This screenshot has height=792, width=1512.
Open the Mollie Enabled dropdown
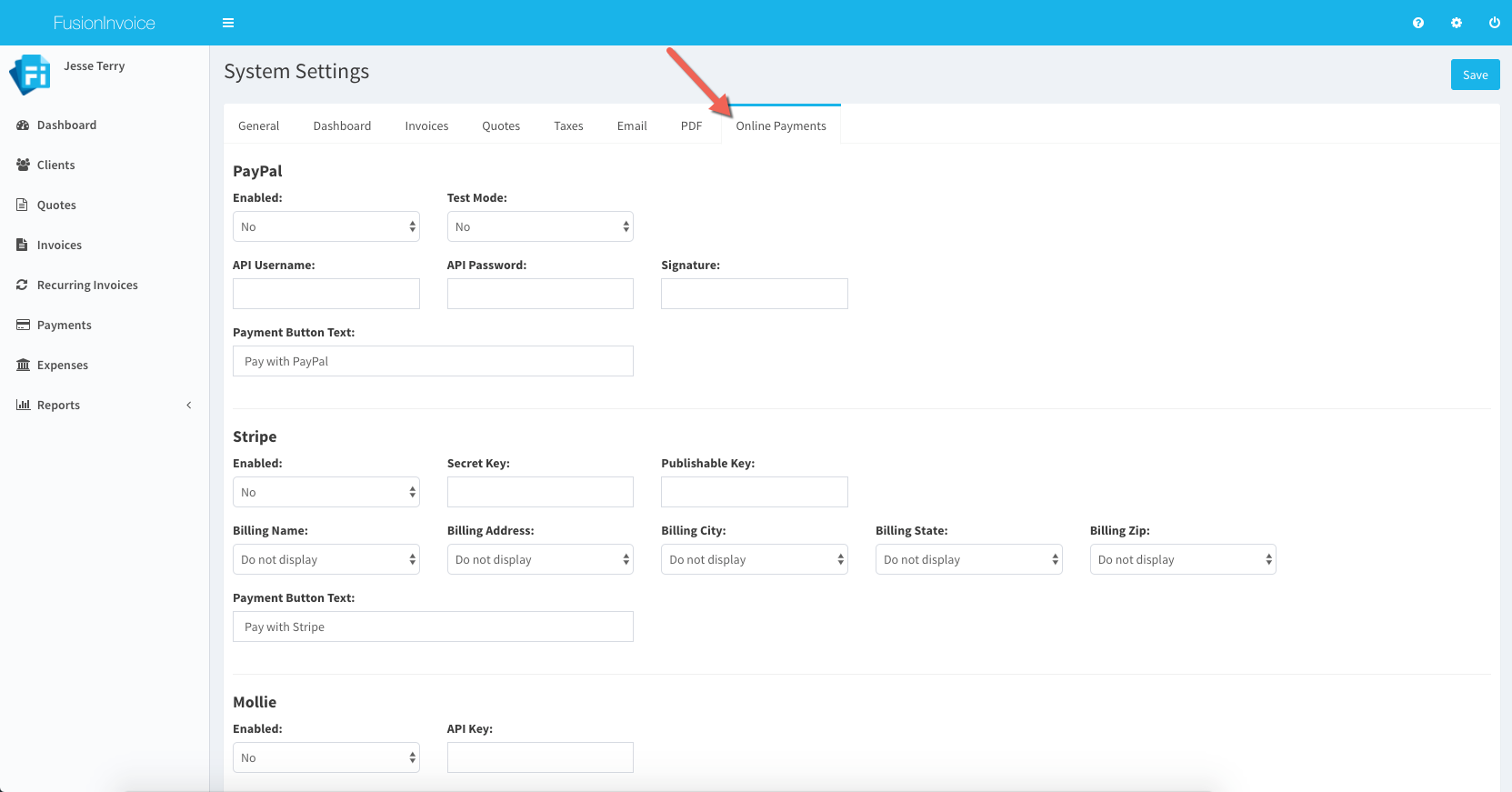pos(325,757)
